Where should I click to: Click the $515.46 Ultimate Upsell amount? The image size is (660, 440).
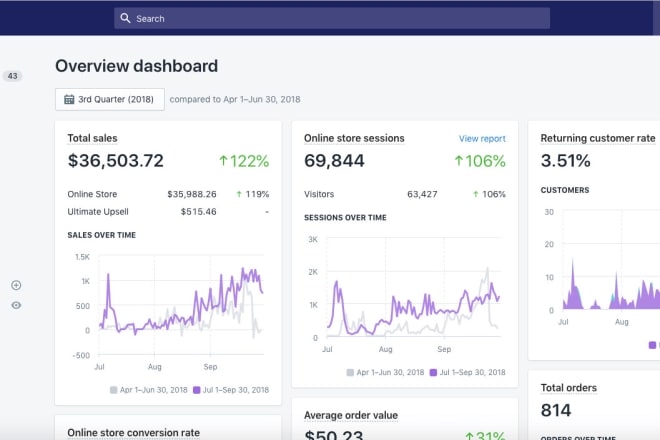coord(199,212)
